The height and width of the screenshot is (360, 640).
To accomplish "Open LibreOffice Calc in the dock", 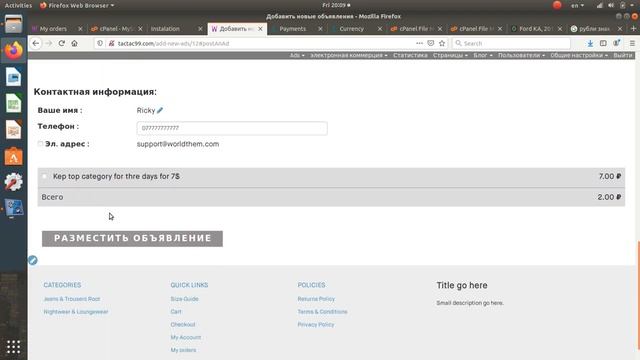I will [13, 103].
